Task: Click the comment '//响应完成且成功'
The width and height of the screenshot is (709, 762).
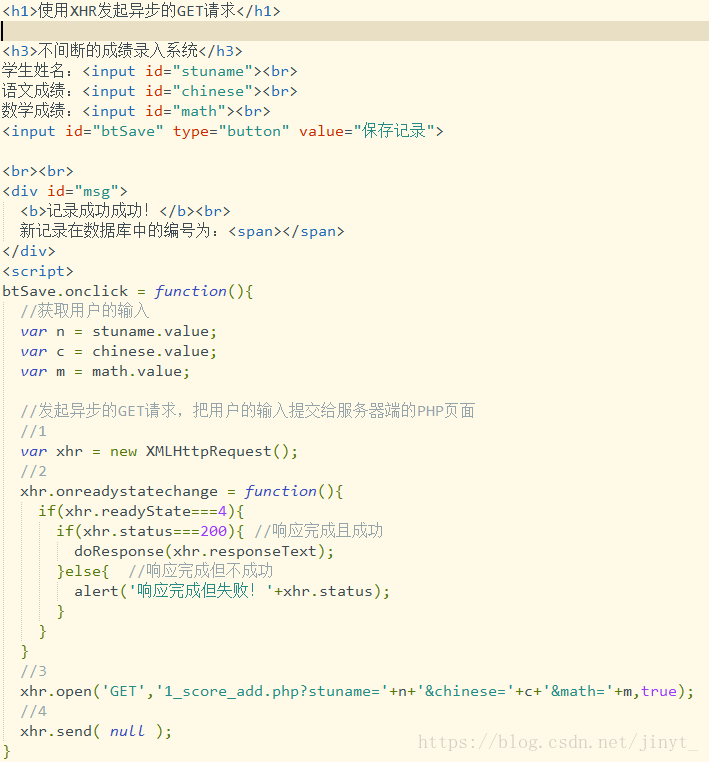Action: pyautogui.click(x=319, y=531)
